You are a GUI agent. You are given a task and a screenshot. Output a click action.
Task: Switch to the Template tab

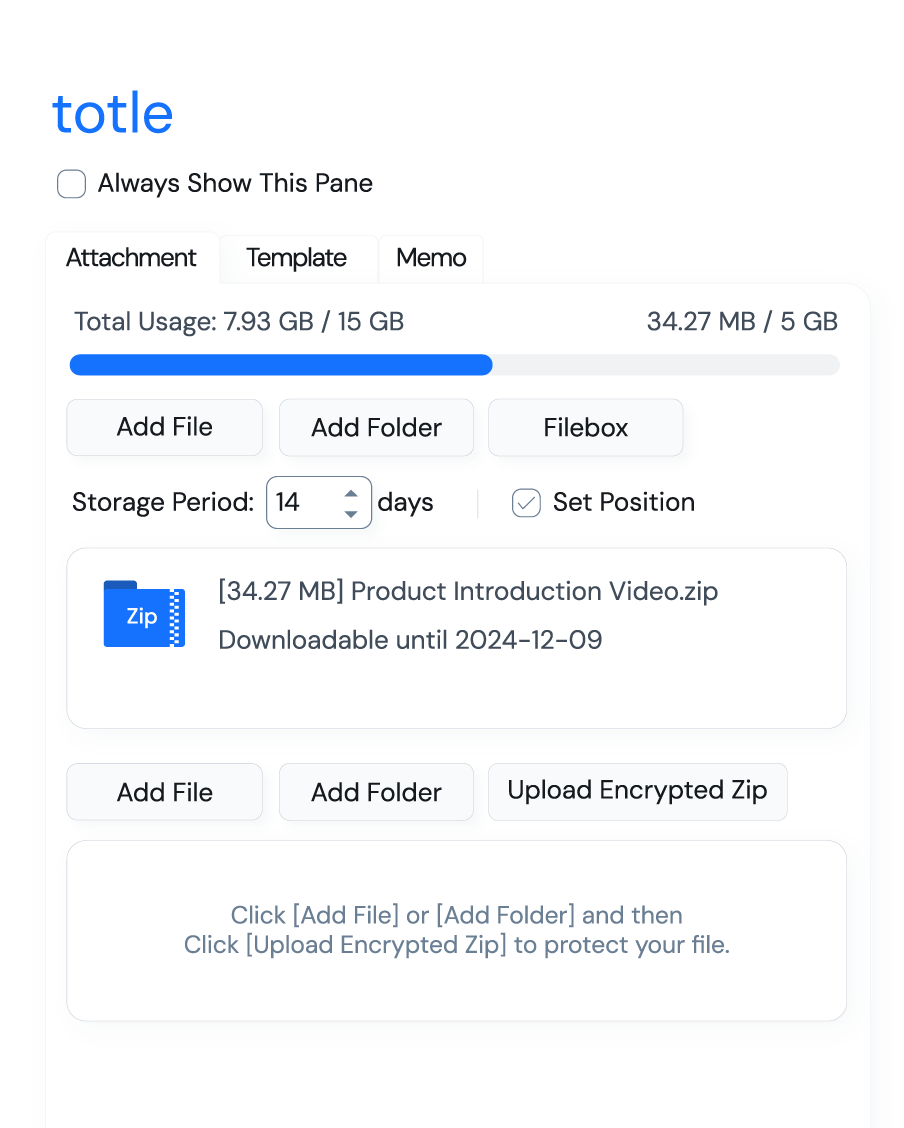pos(296,258)
